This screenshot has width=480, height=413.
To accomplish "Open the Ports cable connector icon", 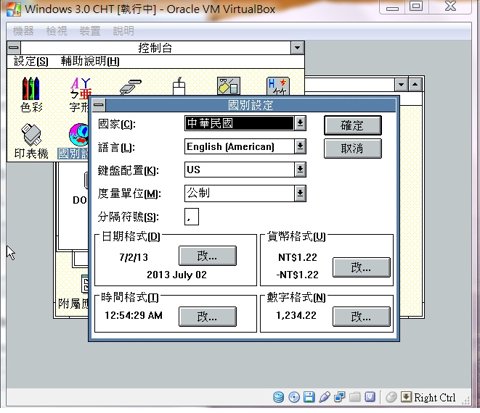I will (131, 86).
